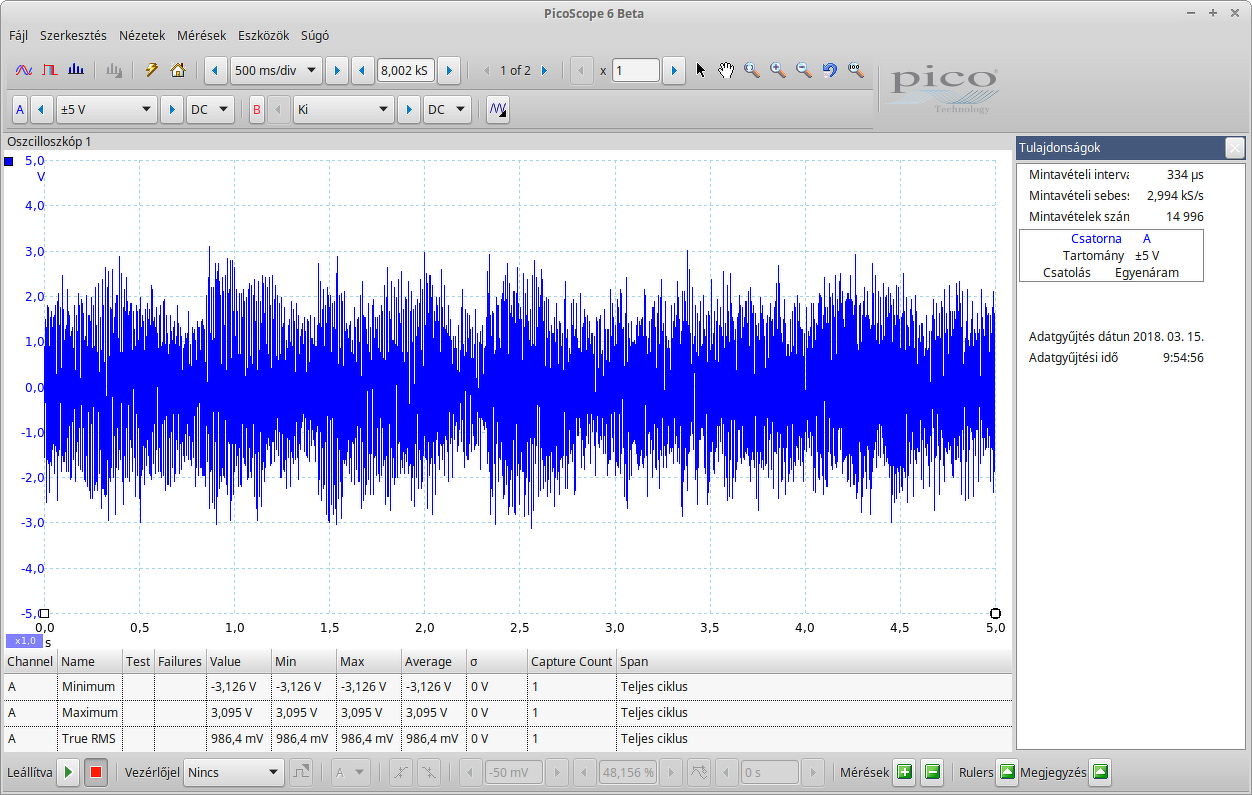This screenshot has width=1252, height=795.
Task: Open math channels waveform button
Action: click(497, 110)
